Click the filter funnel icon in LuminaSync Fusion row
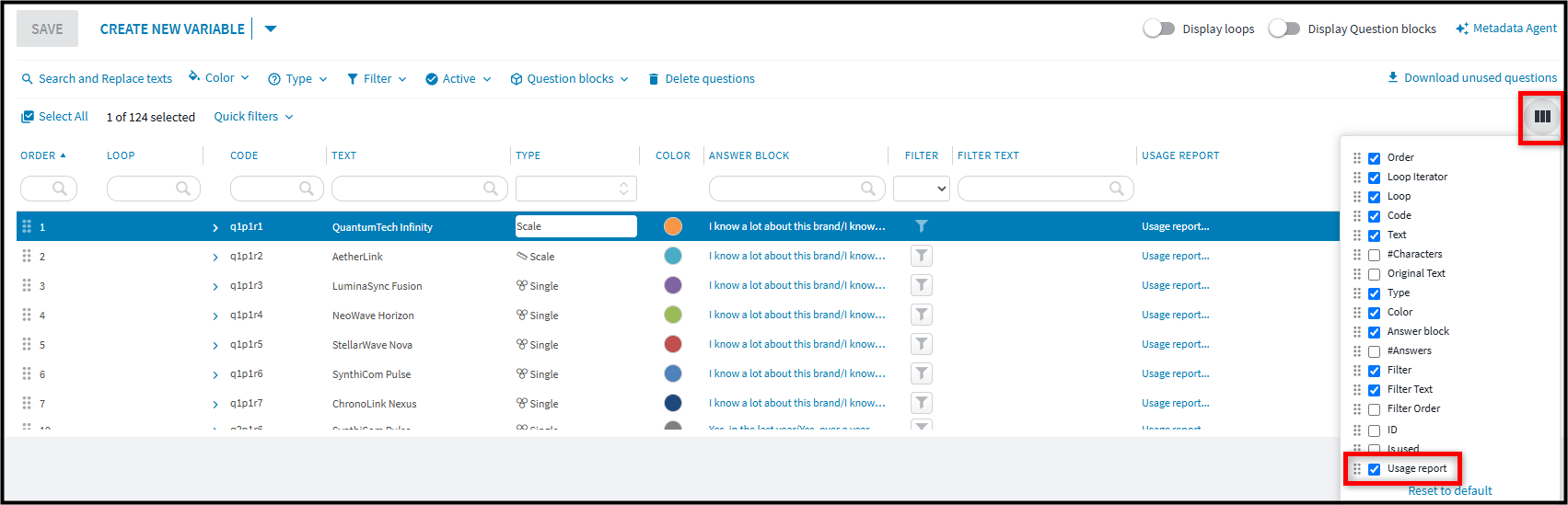 [x=922, y=285]
